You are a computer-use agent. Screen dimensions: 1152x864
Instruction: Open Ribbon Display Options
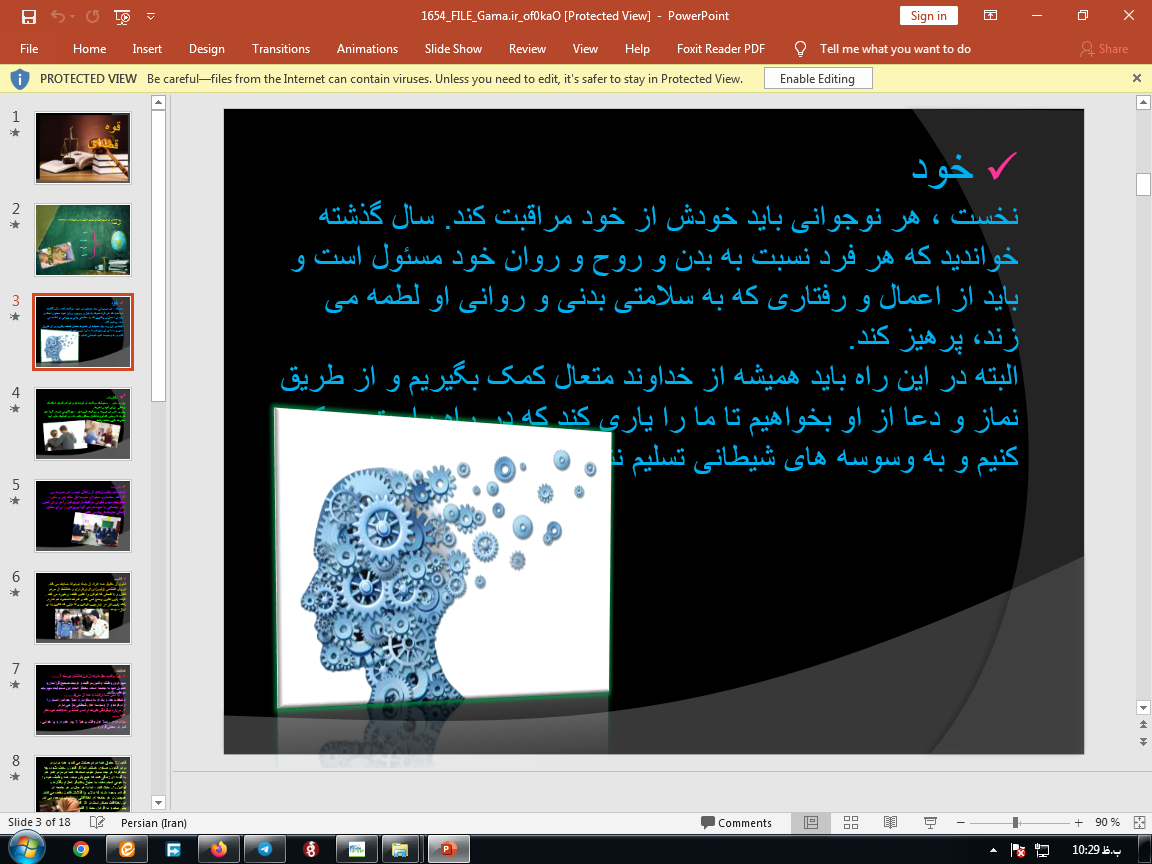pos(990,16)
